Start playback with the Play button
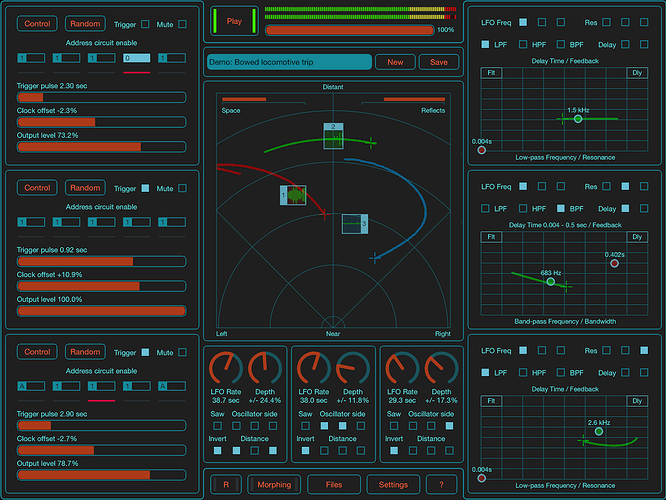The image size is (666, 500). point(234,21)
